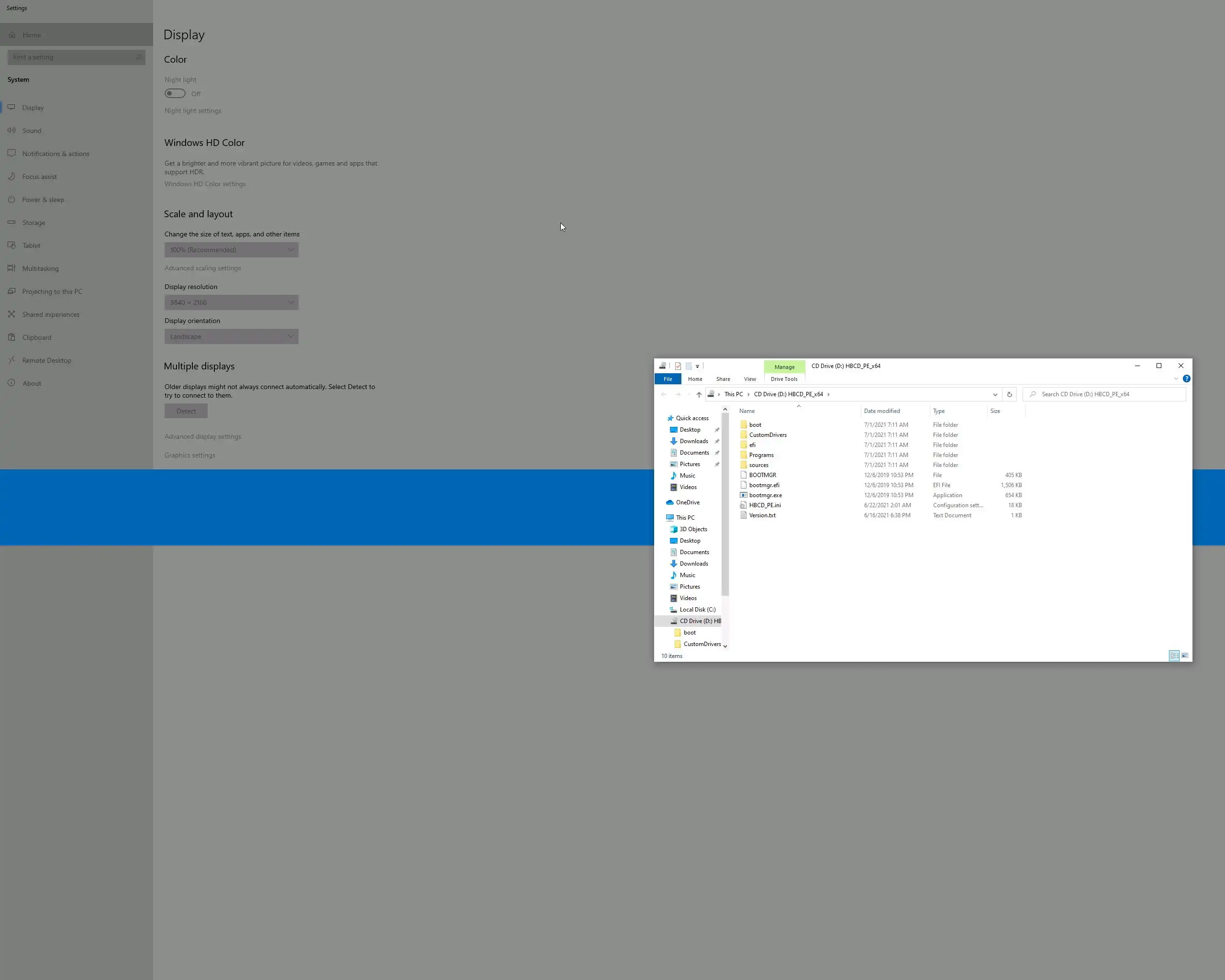This screenshot has width=1225, height=980.
Task: Click the Up one level arrow in Explorer
Action: pos(699,394)
